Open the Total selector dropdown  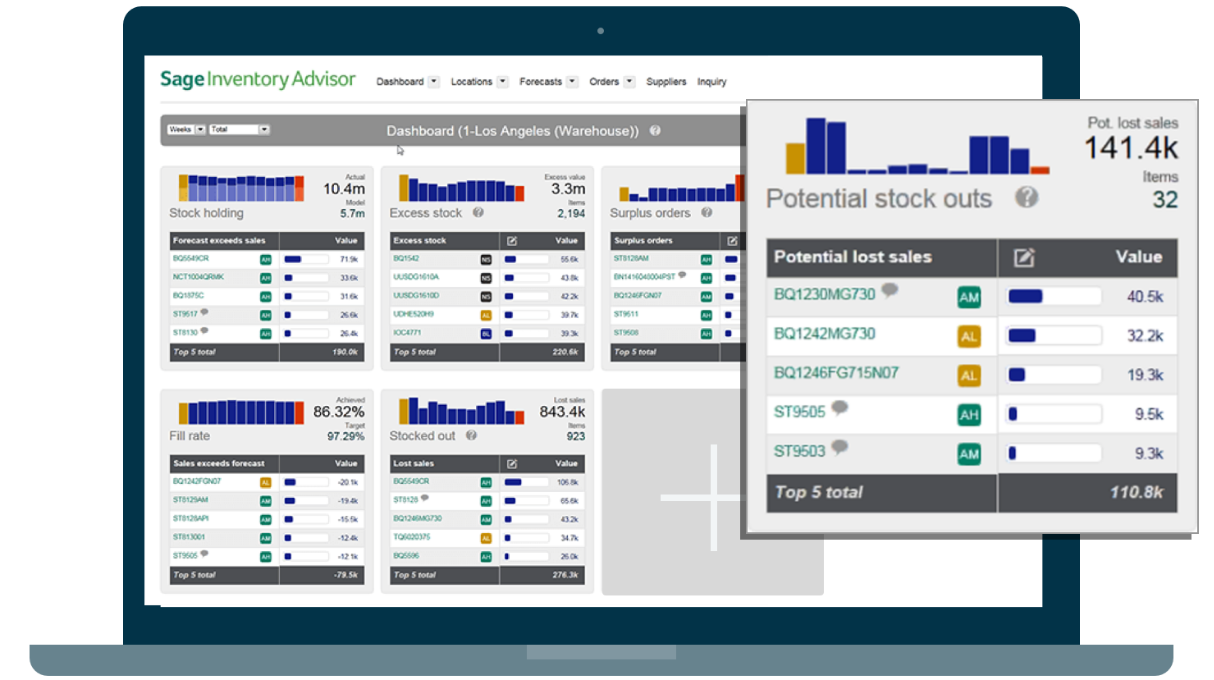point(239,130)
